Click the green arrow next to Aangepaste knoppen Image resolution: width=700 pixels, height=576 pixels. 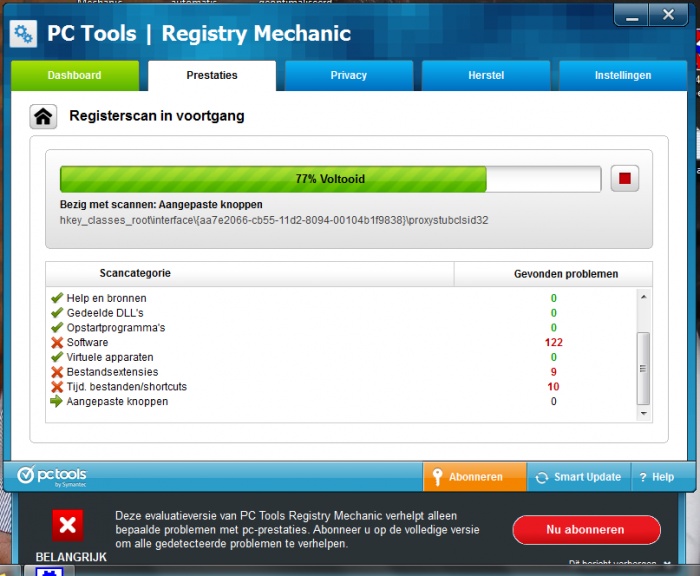pos(56,401)
